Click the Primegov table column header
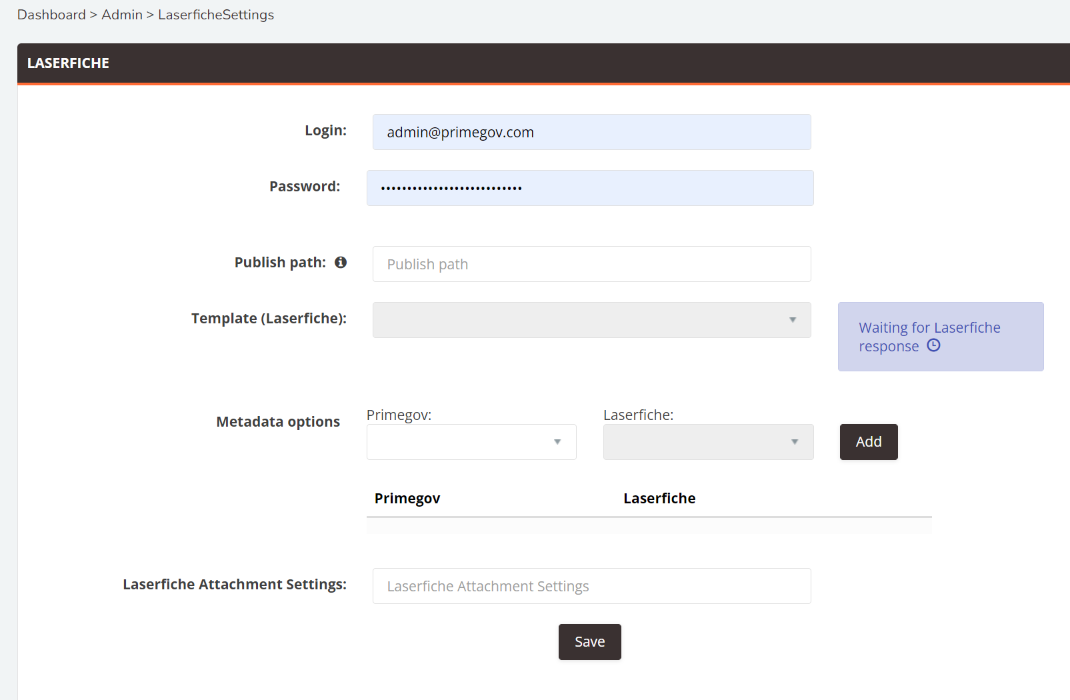The width and height of the screenshot is (1070, 700). pos(407,498)
